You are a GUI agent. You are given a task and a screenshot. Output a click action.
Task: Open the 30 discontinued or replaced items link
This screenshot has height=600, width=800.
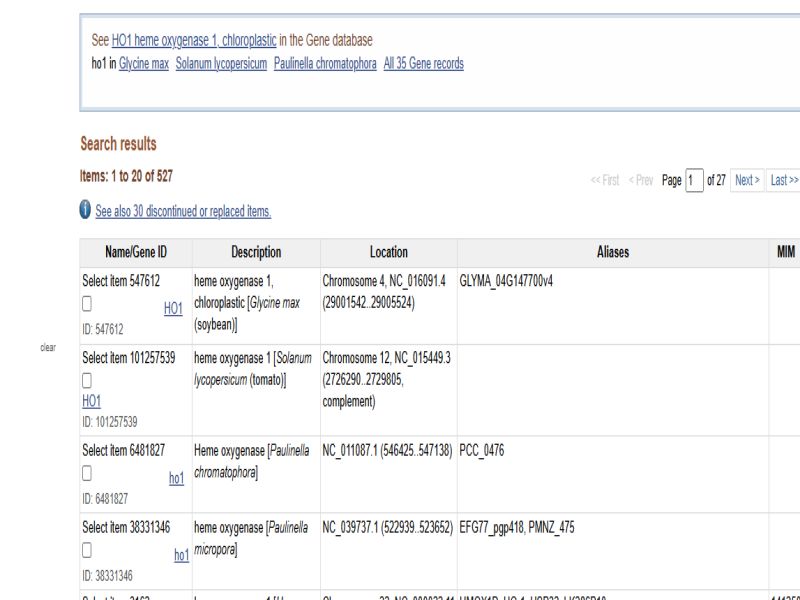tap(183, 211)
